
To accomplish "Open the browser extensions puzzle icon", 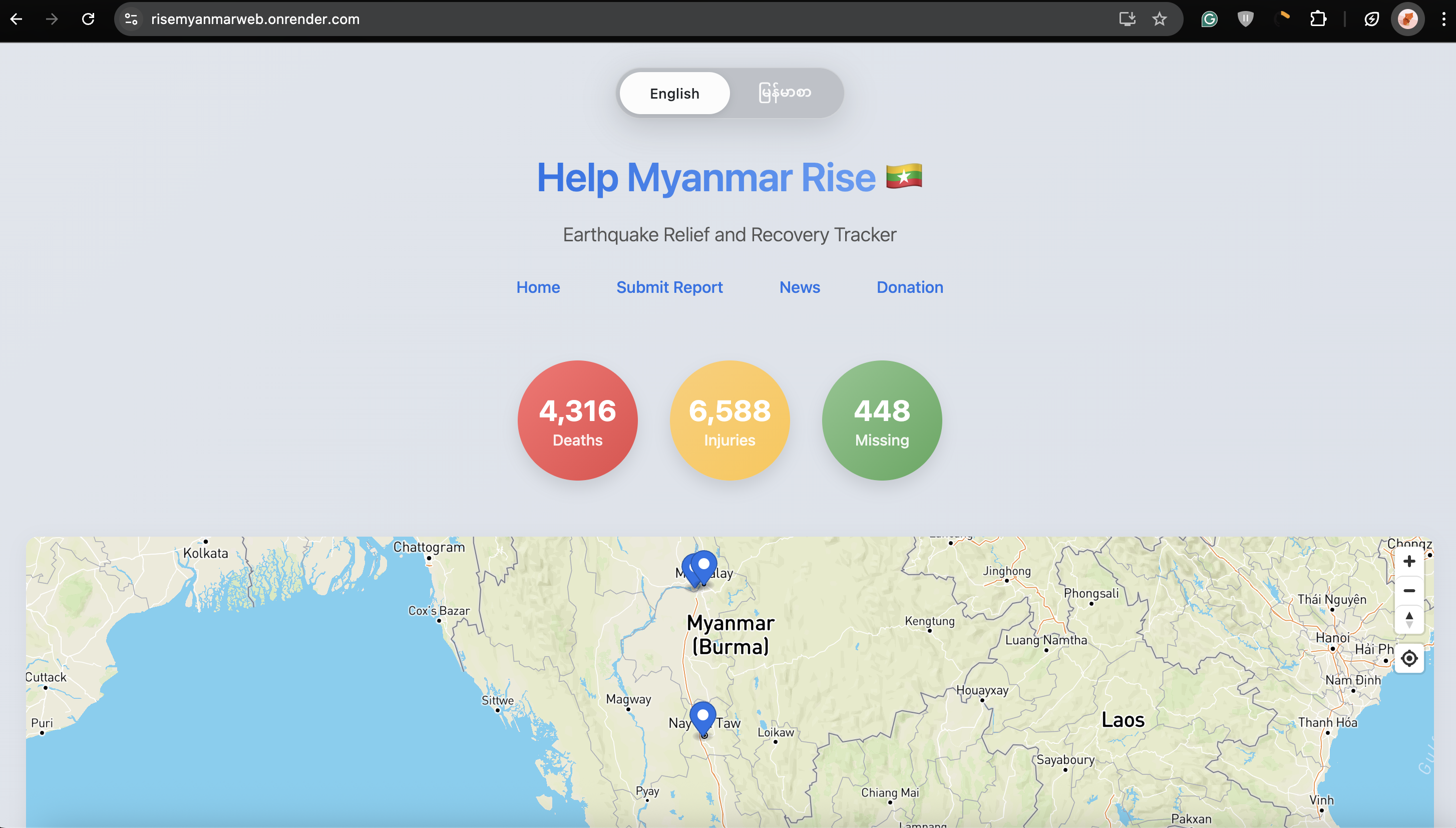I will 1318,20.
